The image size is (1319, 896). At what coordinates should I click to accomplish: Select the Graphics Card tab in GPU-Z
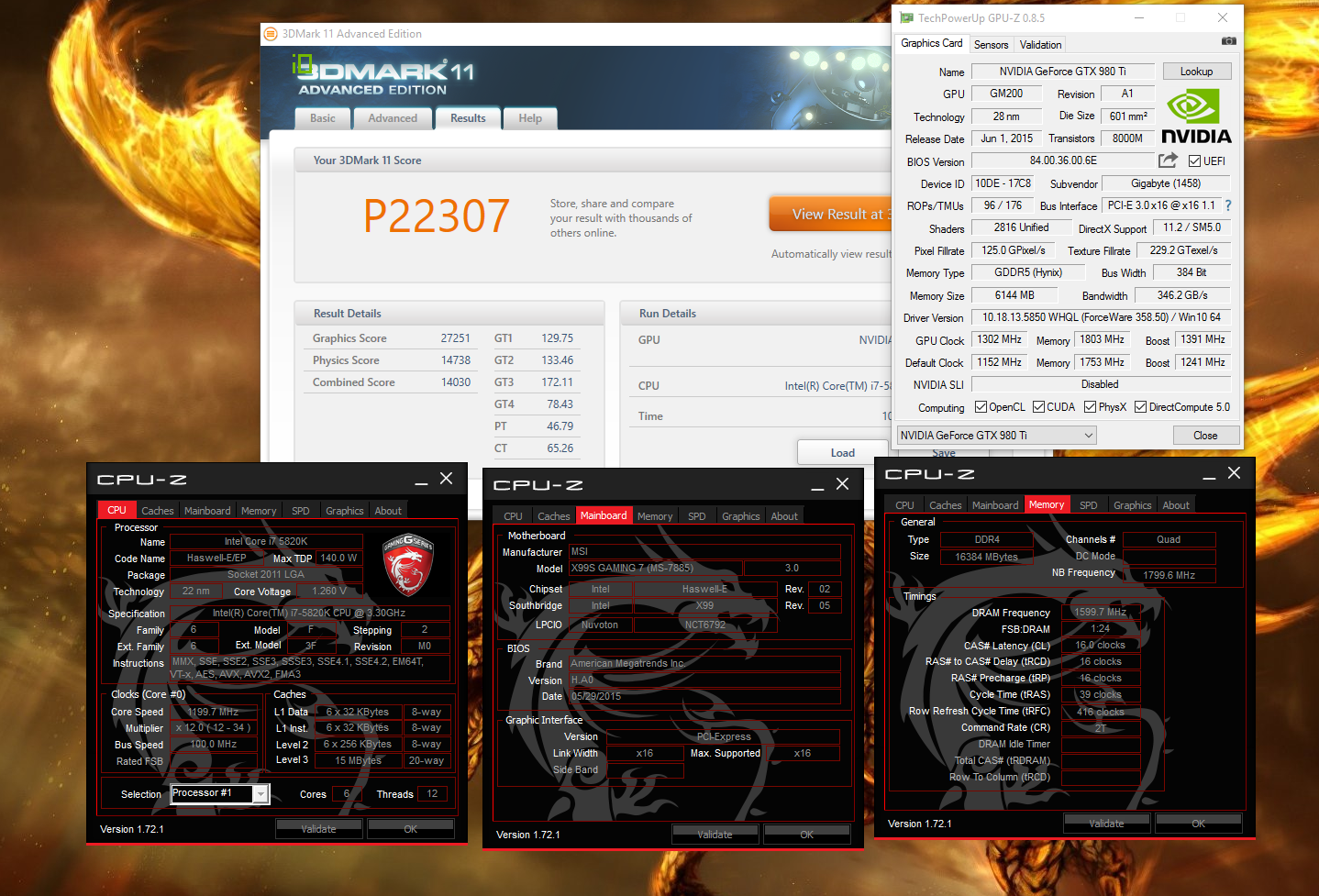coord(932,43)
